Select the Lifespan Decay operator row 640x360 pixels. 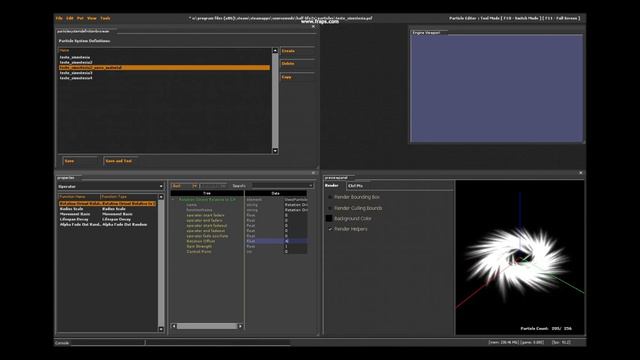(x=107, y=219)
